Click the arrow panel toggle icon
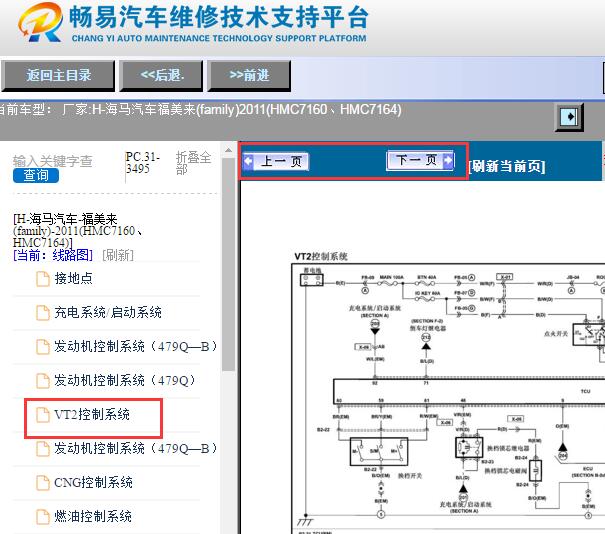 pos(569,117)
